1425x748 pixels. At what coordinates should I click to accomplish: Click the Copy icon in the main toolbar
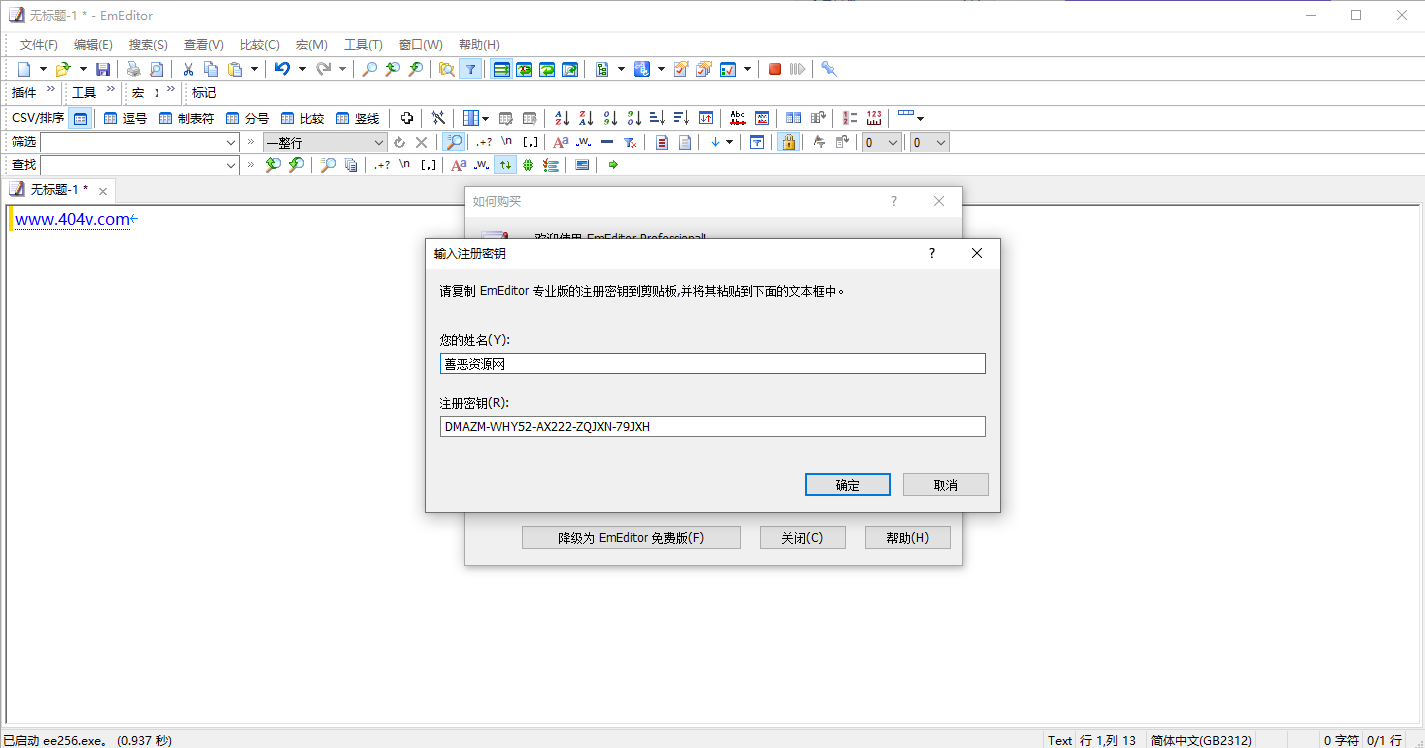click(211, 69)
